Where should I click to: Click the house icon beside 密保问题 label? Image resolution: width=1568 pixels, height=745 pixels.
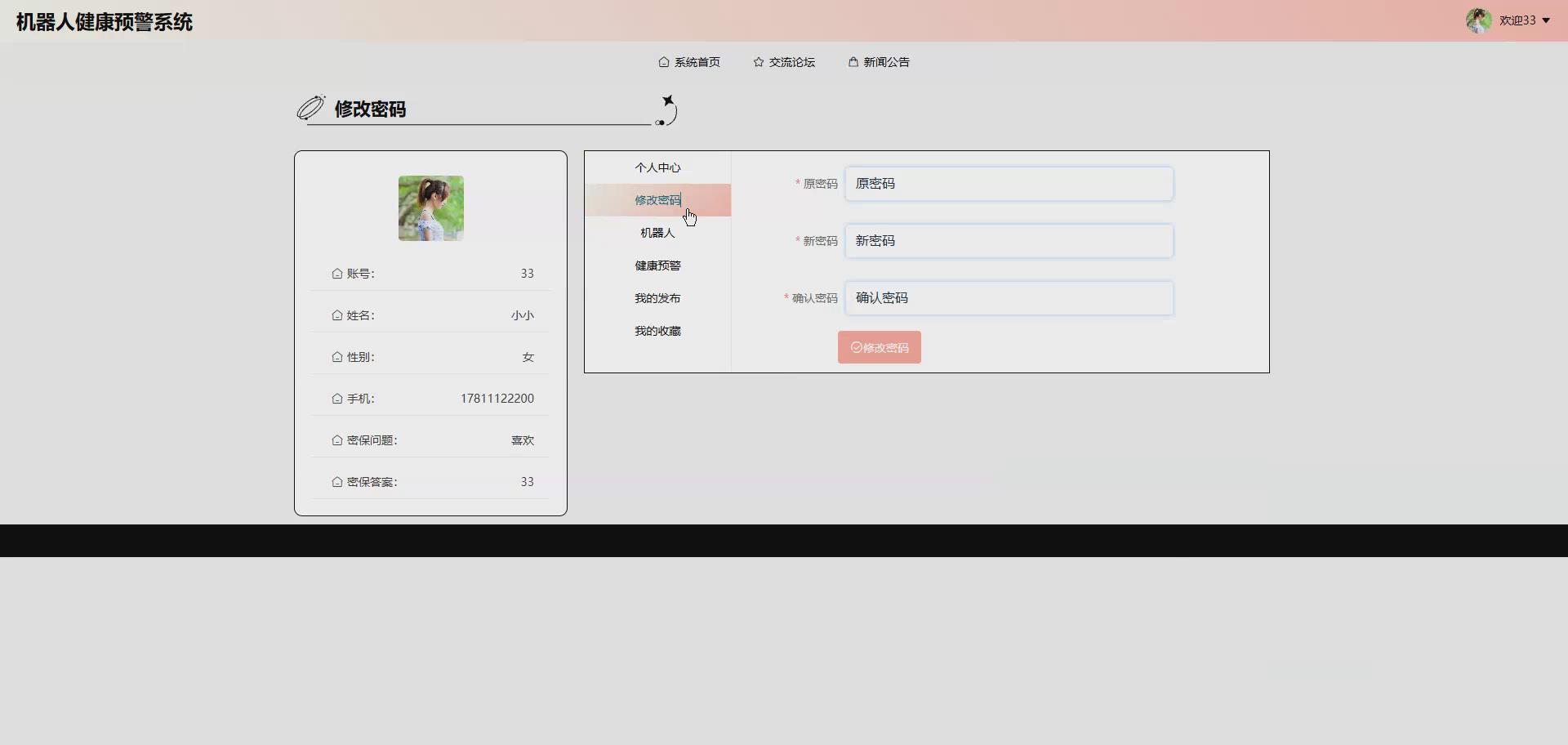click(337, 439)
